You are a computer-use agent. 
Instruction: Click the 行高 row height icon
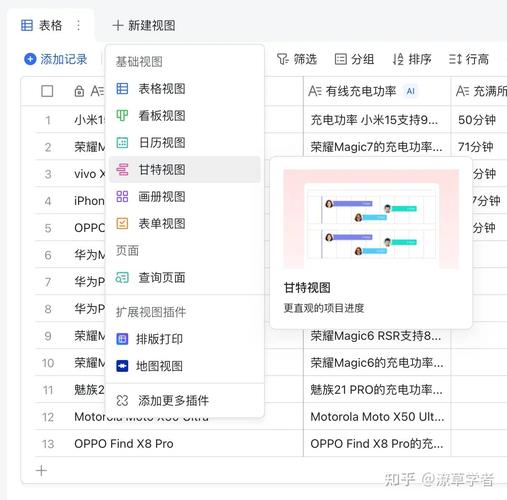(455, 59)
